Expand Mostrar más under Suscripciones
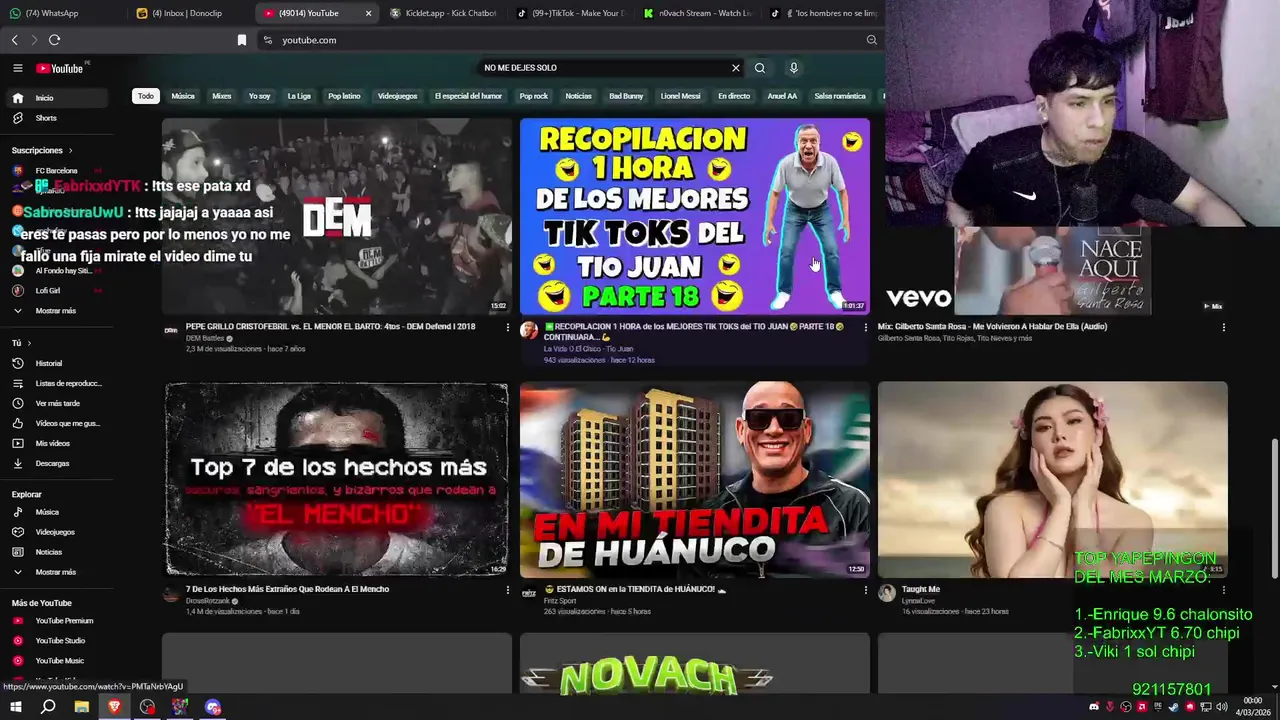The height and width of the screenshot is (720, 1280). click(56, 311)
